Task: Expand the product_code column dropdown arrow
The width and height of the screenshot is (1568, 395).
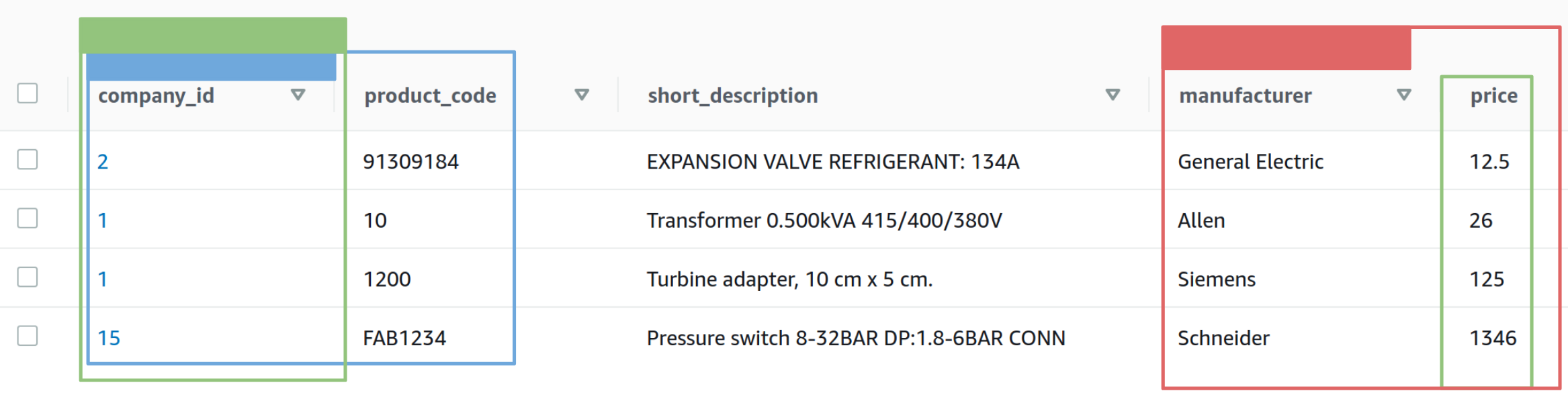Action: [x=582, y=95]
